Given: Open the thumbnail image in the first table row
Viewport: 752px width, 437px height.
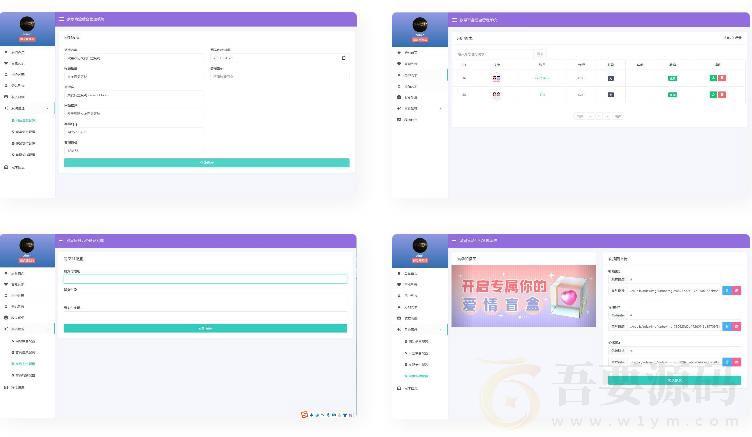Looking at the screenshot, I should [x=496, y=78].
